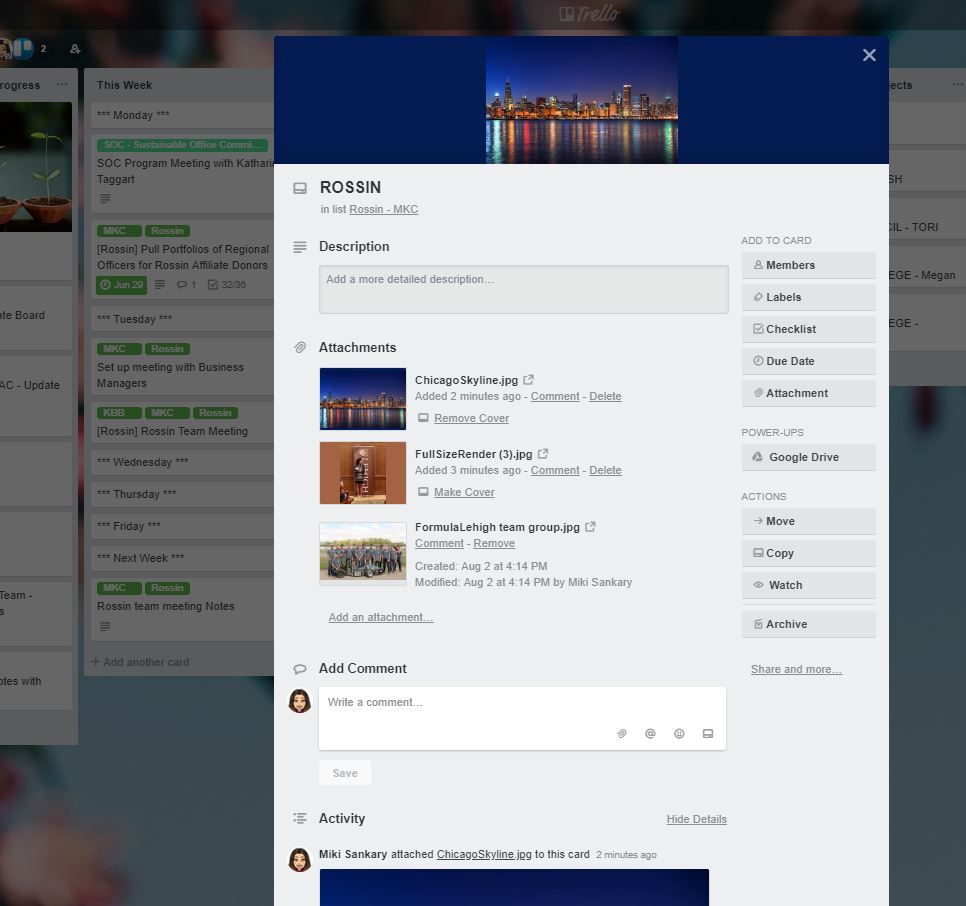Click the Trello logo in header
The width and height of the screenshot is (966, 906).
click(590, 13)
